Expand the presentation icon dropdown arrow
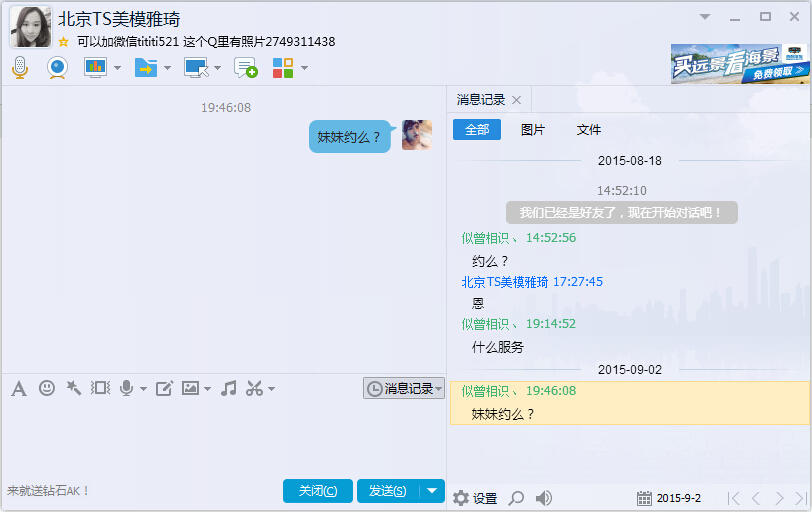The width and height of the screenshot is (812, 512). point(118,68)
